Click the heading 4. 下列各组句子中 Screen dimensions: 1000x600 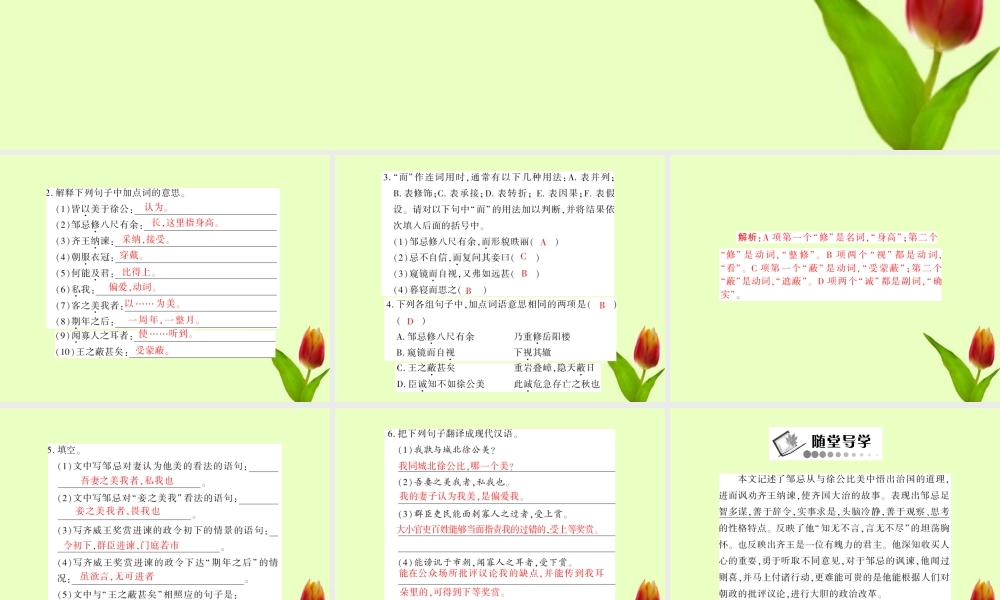tap(501, 305)
